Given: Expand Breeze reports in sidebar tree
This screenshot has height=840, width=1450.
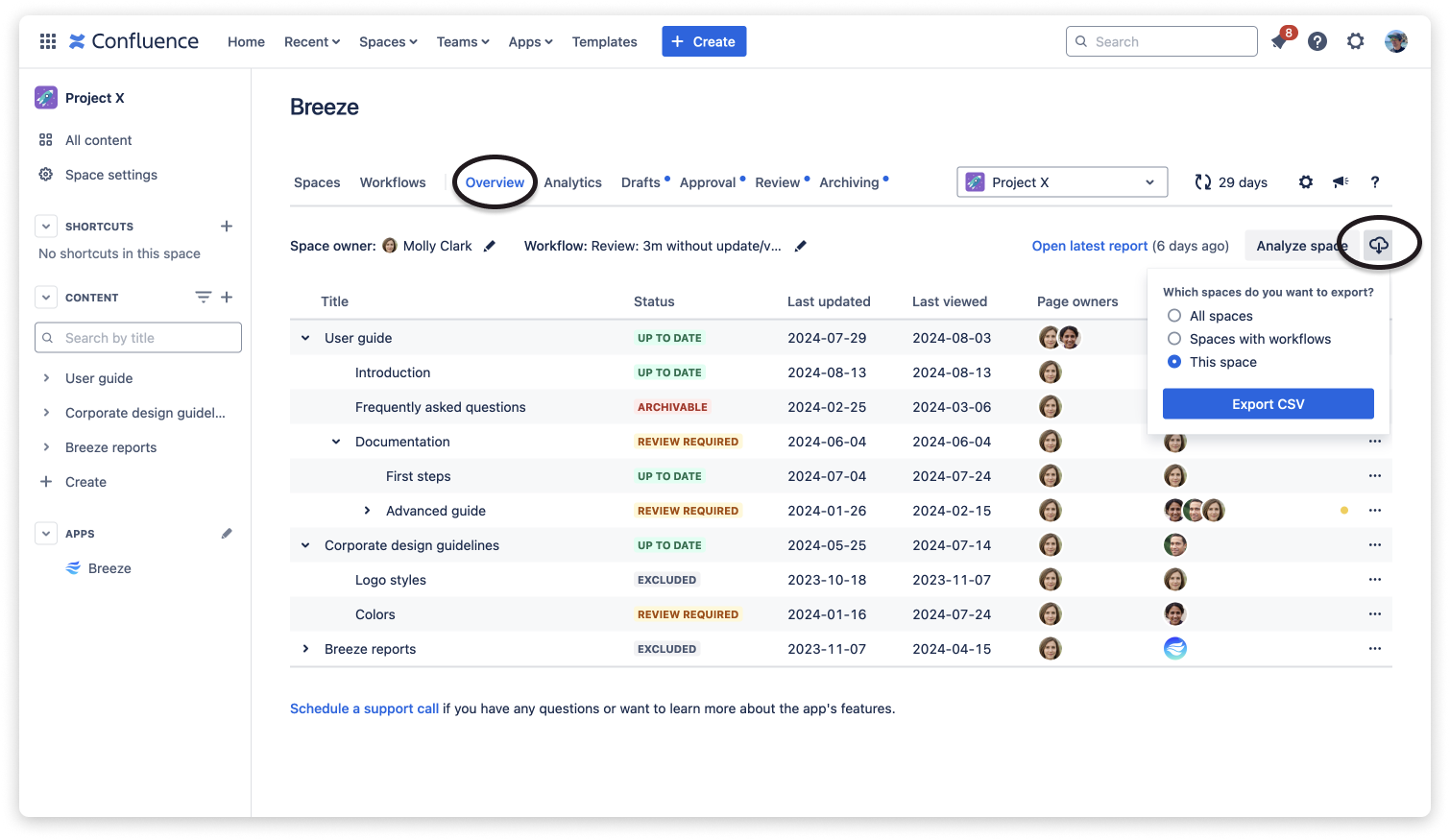Looking at the screenshot, I should tap(46, 447).
